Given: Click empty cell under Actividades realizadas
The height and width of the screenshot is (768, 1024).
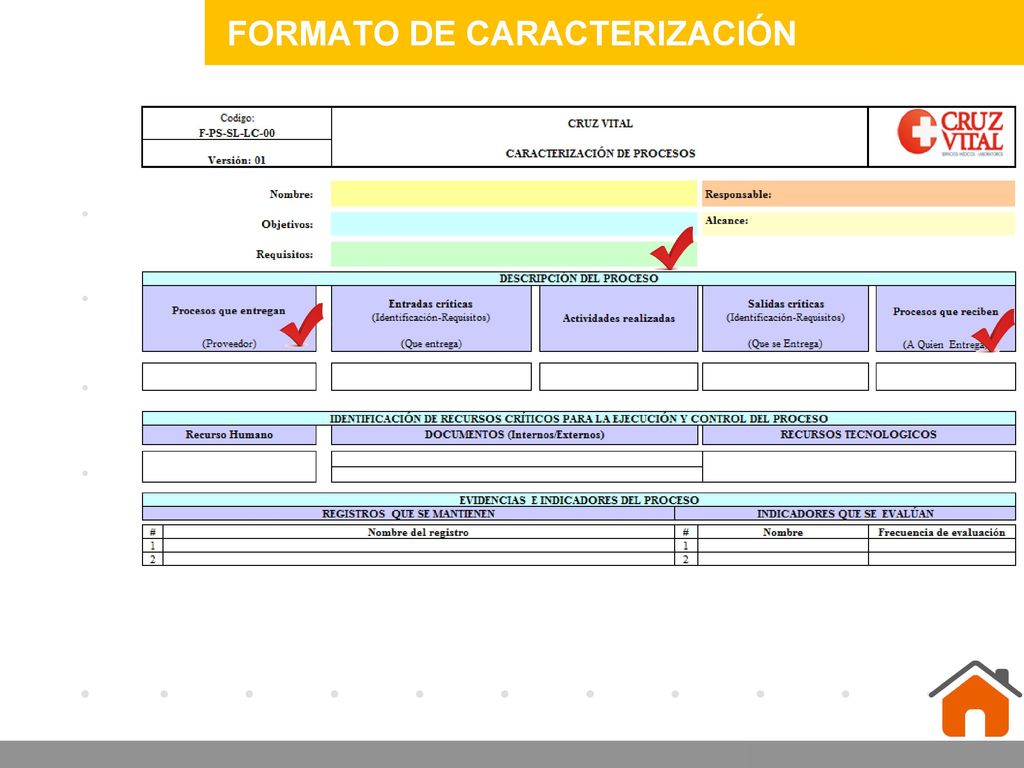Looking at the screenshot, I should 618,377.
